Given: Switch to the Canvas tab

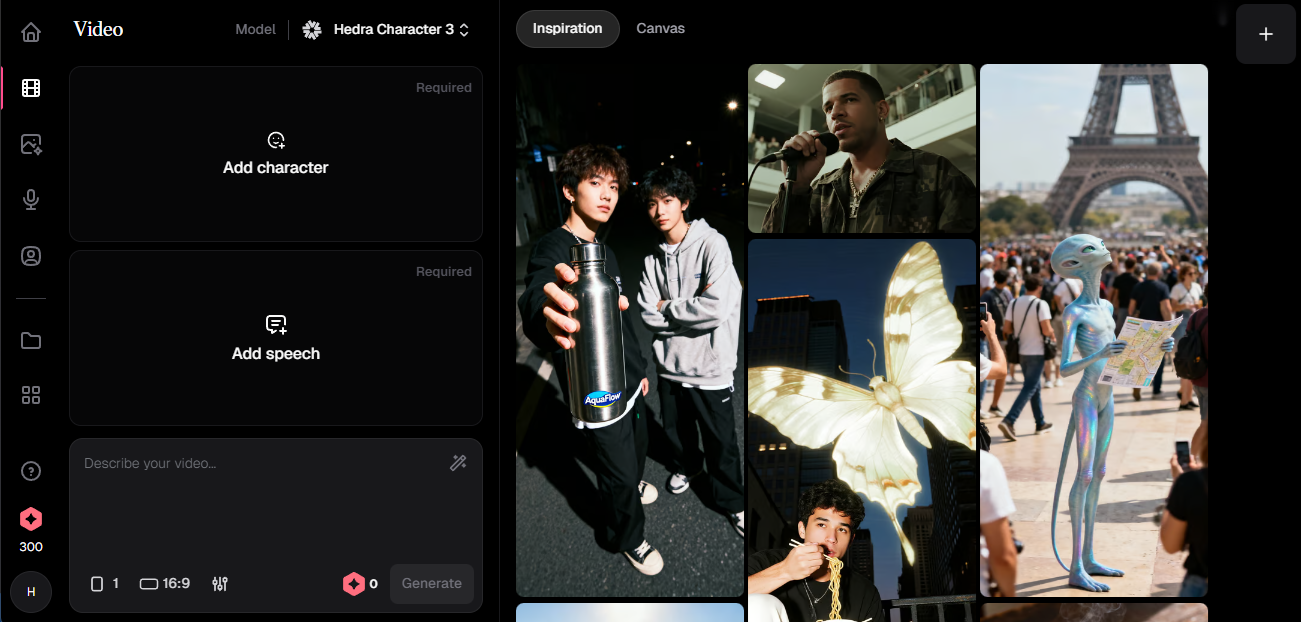Looking at the screenshot, I should tap(660, 29).
